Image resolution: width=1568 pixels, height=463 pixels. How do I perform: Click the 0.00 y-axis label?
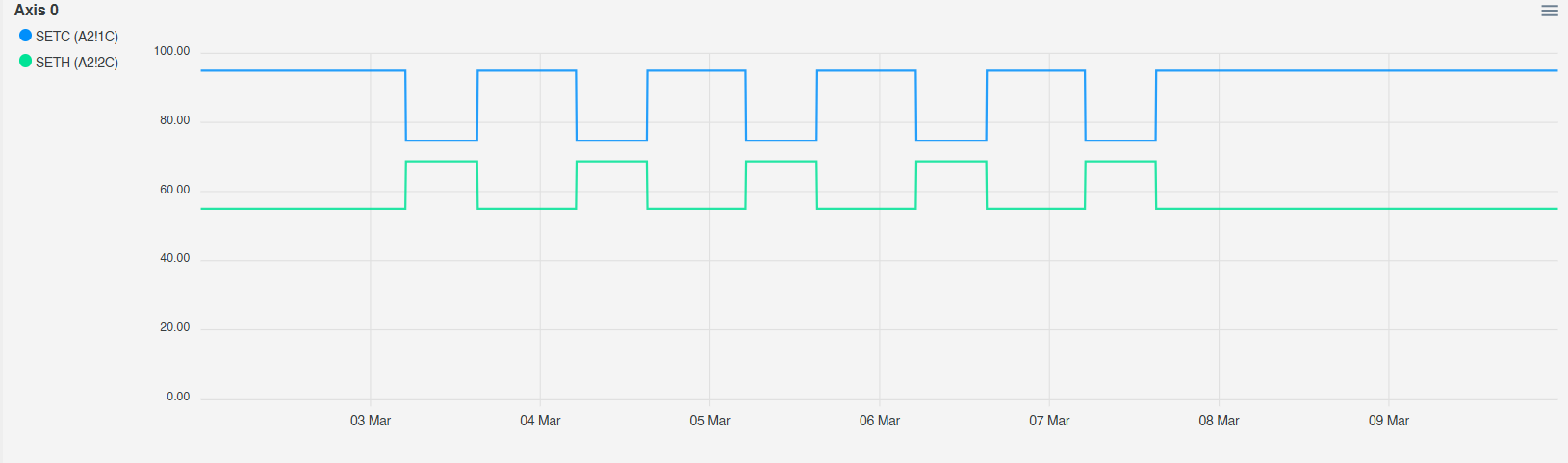178,397
